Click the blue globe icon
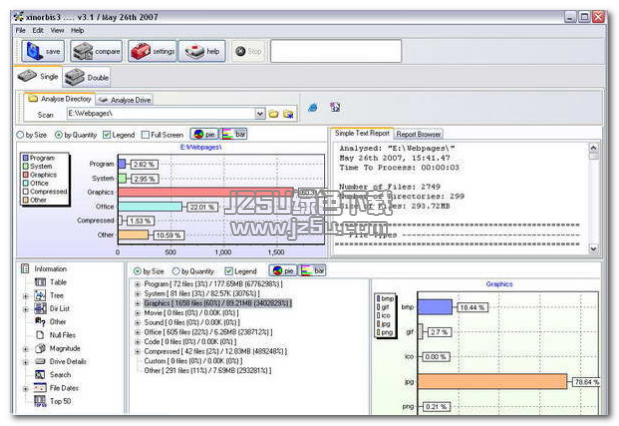Image resolution: width=619 pixels, height=426 pixels. [313, 107]
